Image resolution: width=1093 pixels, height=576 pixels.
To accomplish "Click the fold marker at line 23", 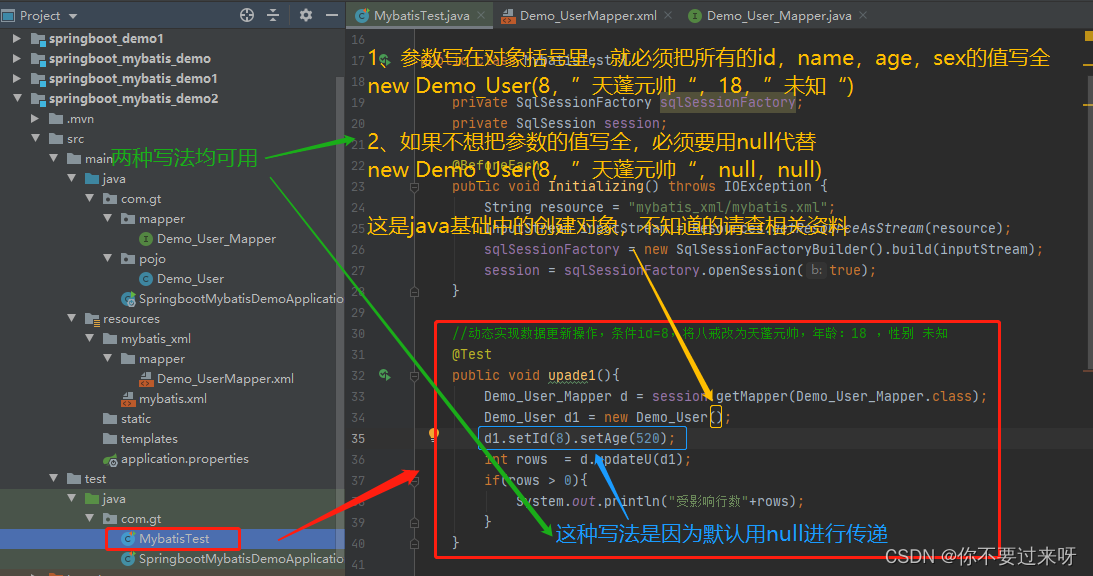I will pyautogui.click(x=414, y=187).
